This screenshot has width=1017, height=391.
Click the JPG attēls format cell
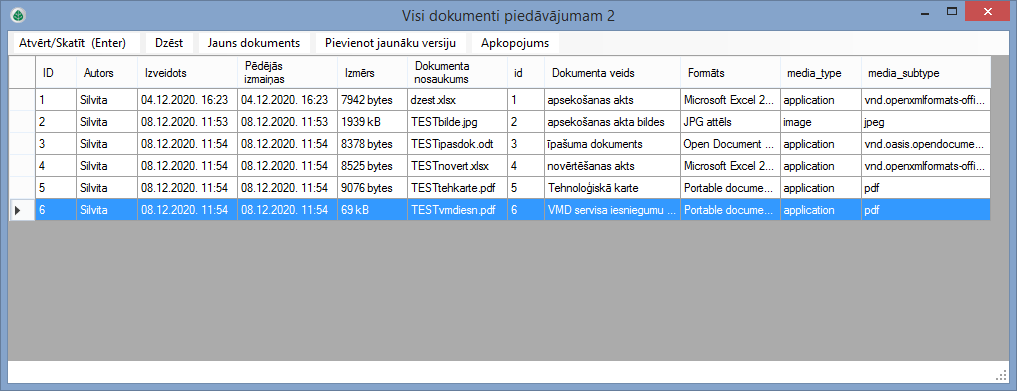[x=730, y=122]
